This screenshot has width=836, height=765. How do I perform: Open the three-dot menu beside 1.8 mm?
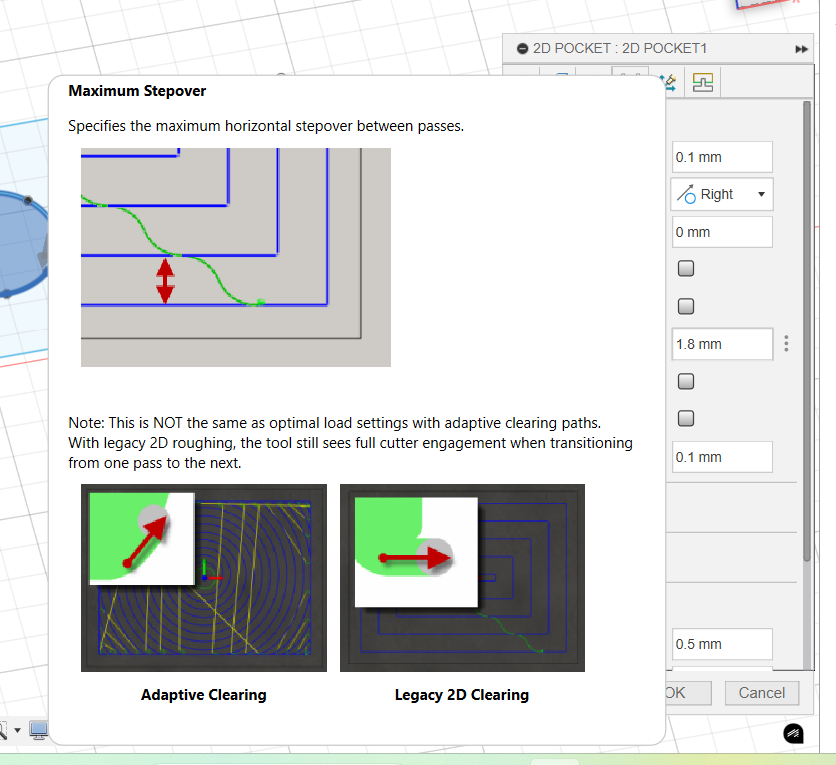pyautogui.click(x=786, y=344)
